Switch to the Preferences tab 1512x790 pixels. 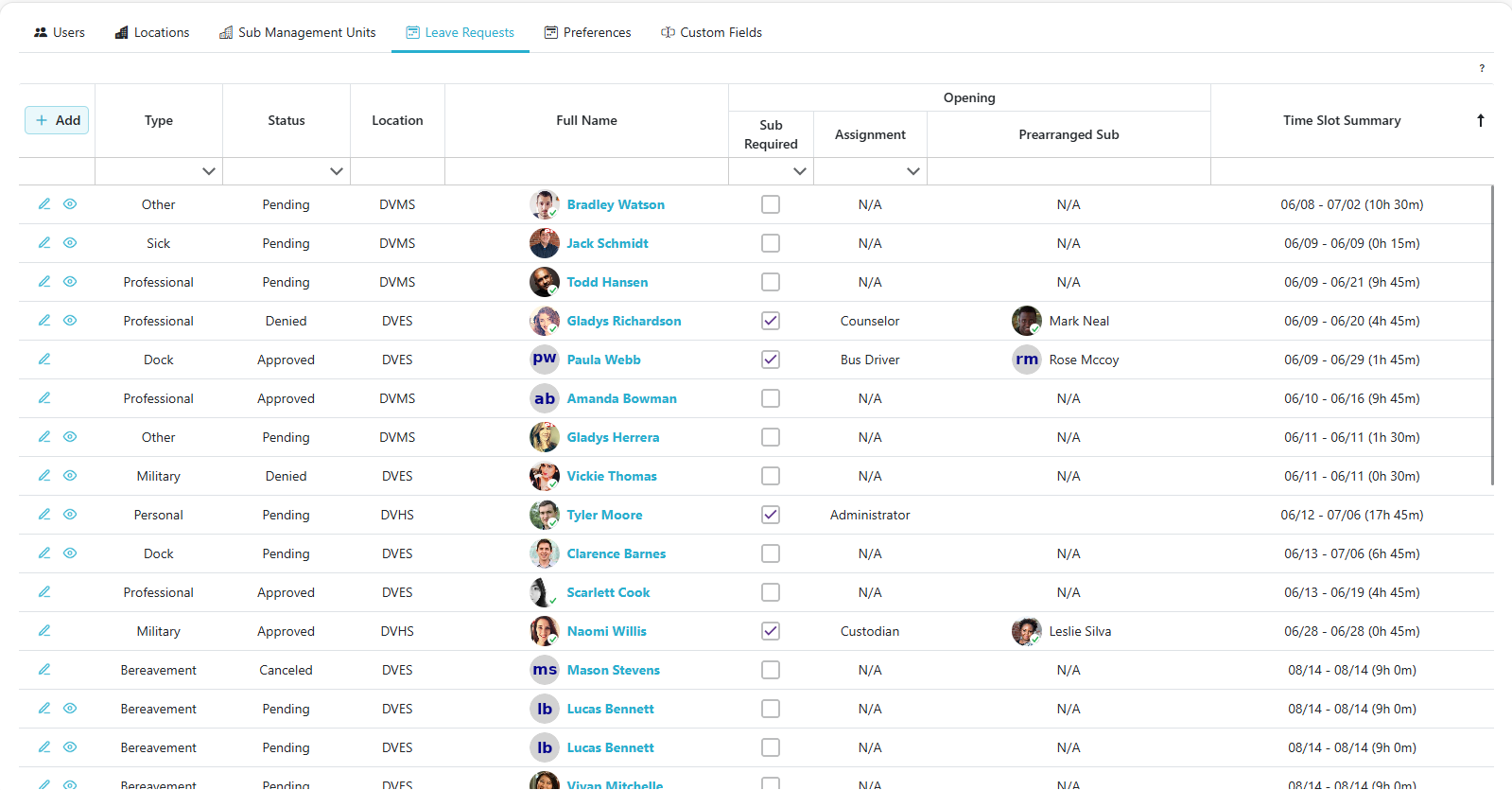tap(587, 32)
